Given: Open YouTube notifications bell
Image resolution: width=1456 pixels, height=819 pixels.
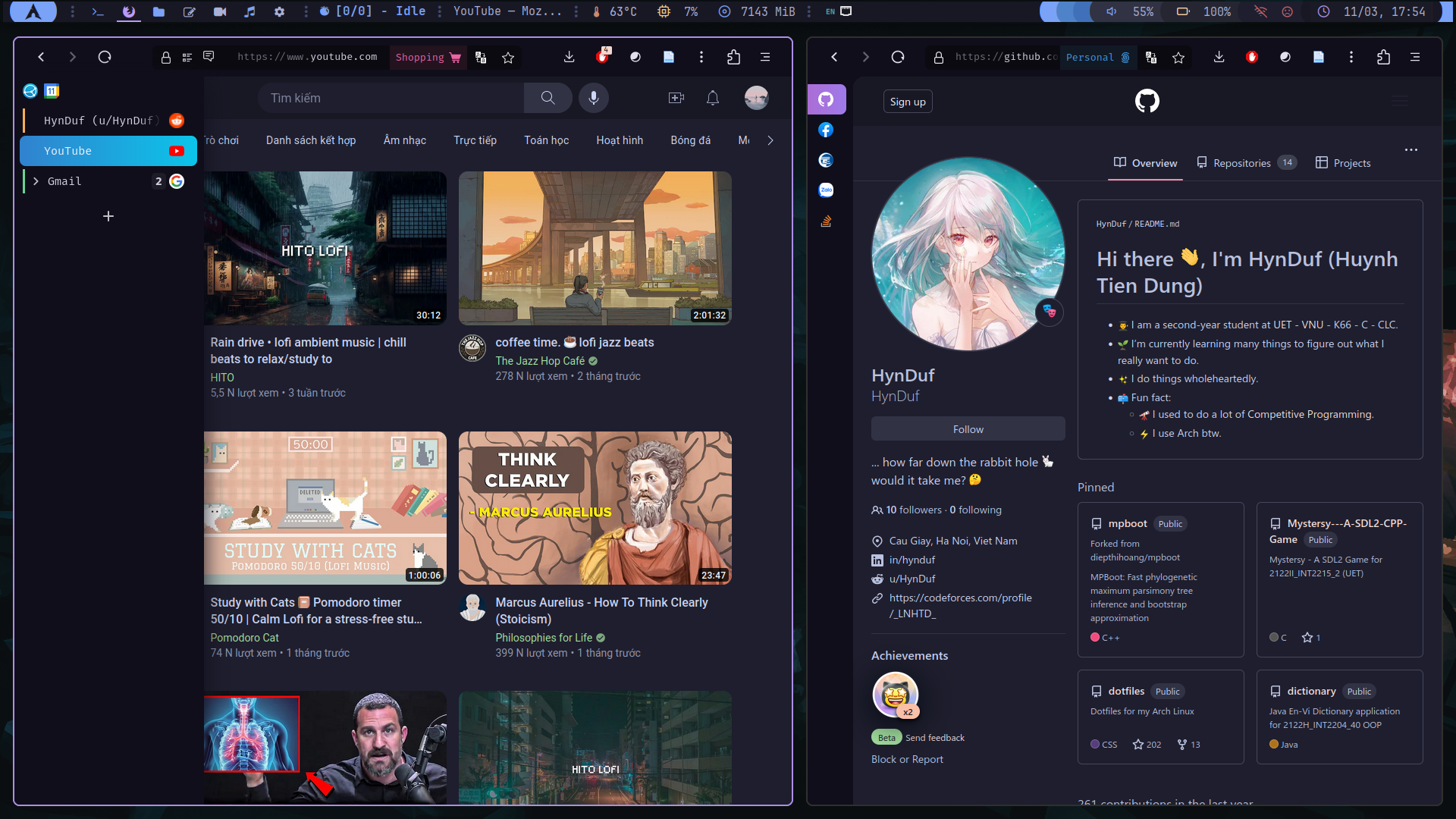Looking at the screenshot, I should point(713,98).
